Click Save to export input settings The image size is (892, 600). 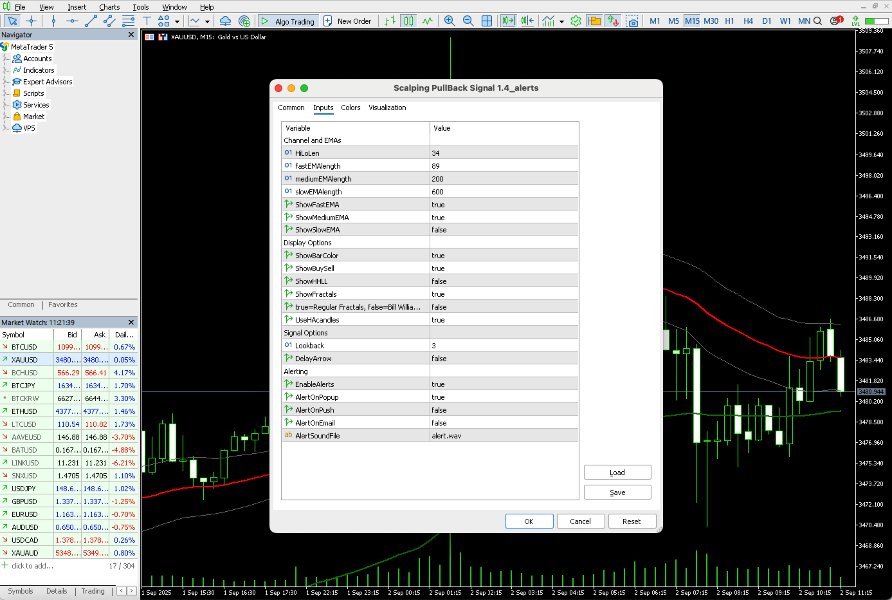point(617,493)
